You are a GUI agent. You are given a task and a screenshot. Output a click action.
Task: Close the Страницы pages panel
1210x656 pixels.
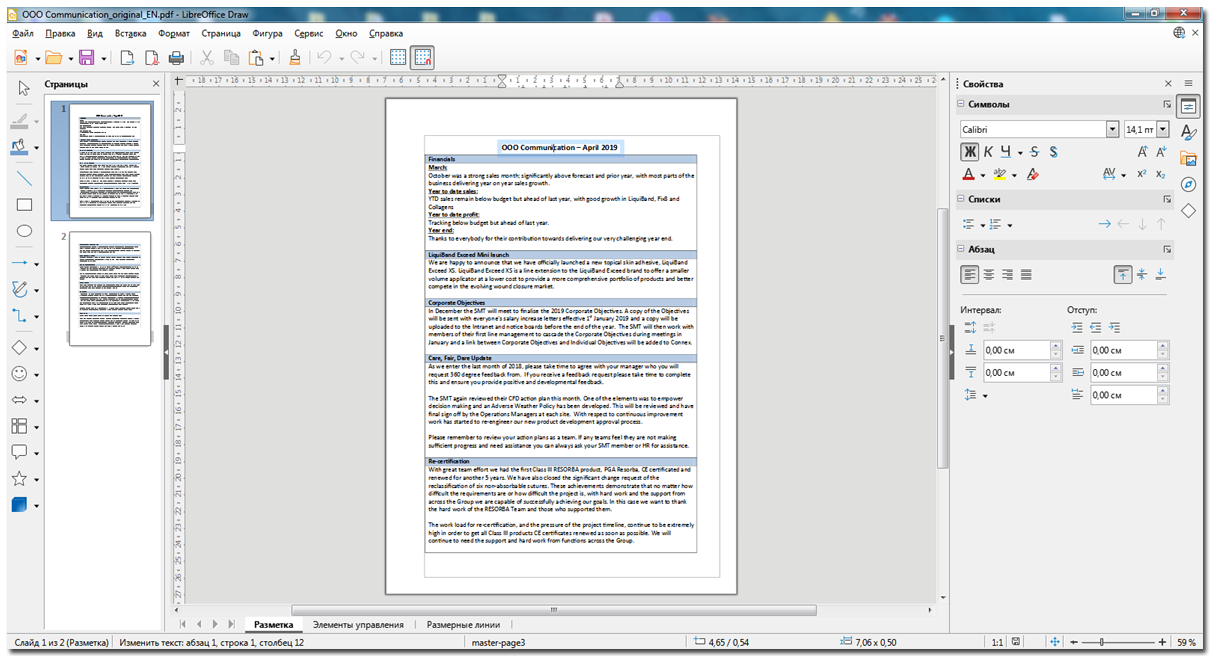tap(155, 84)
